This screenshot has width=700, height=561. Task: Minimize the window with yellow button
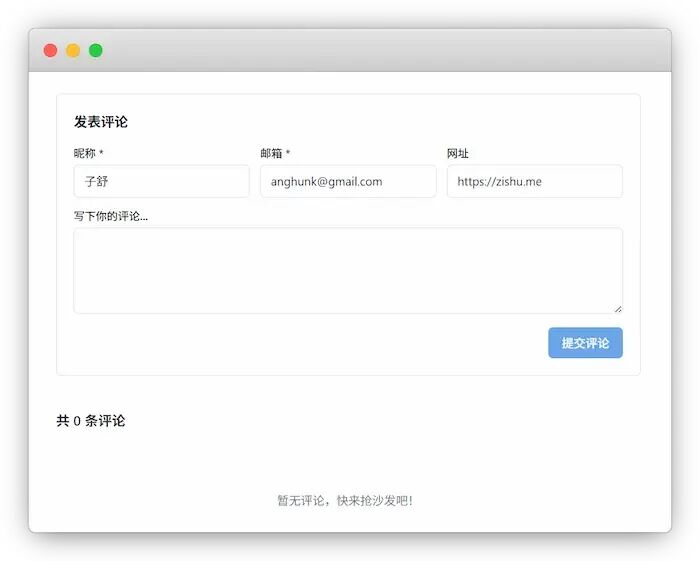tap(73, 50)
